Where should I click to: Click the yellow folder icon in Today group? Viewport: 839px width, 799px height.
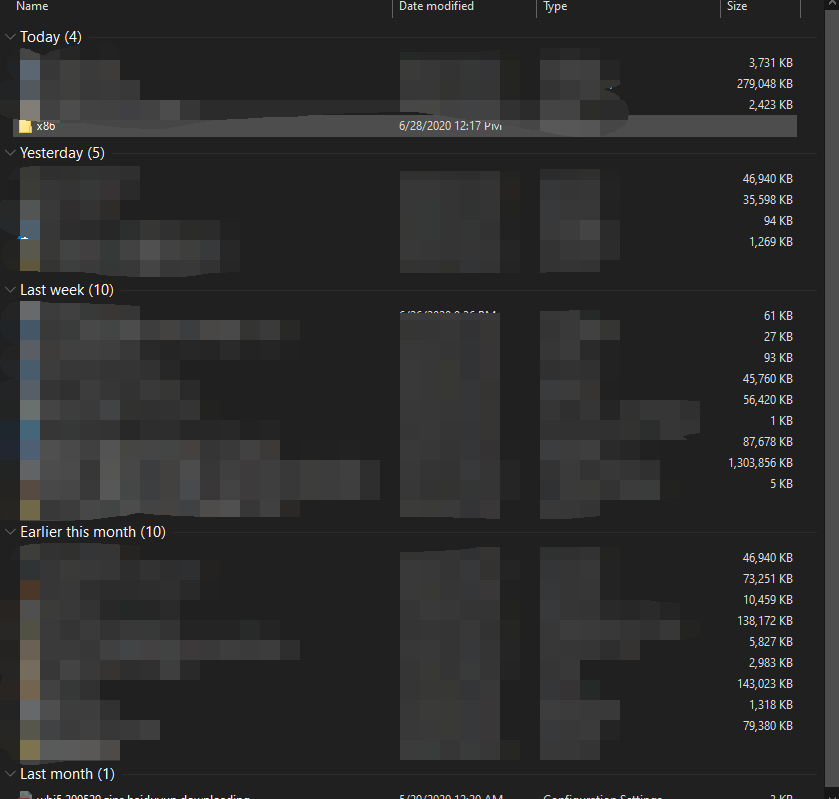[24, 125]
